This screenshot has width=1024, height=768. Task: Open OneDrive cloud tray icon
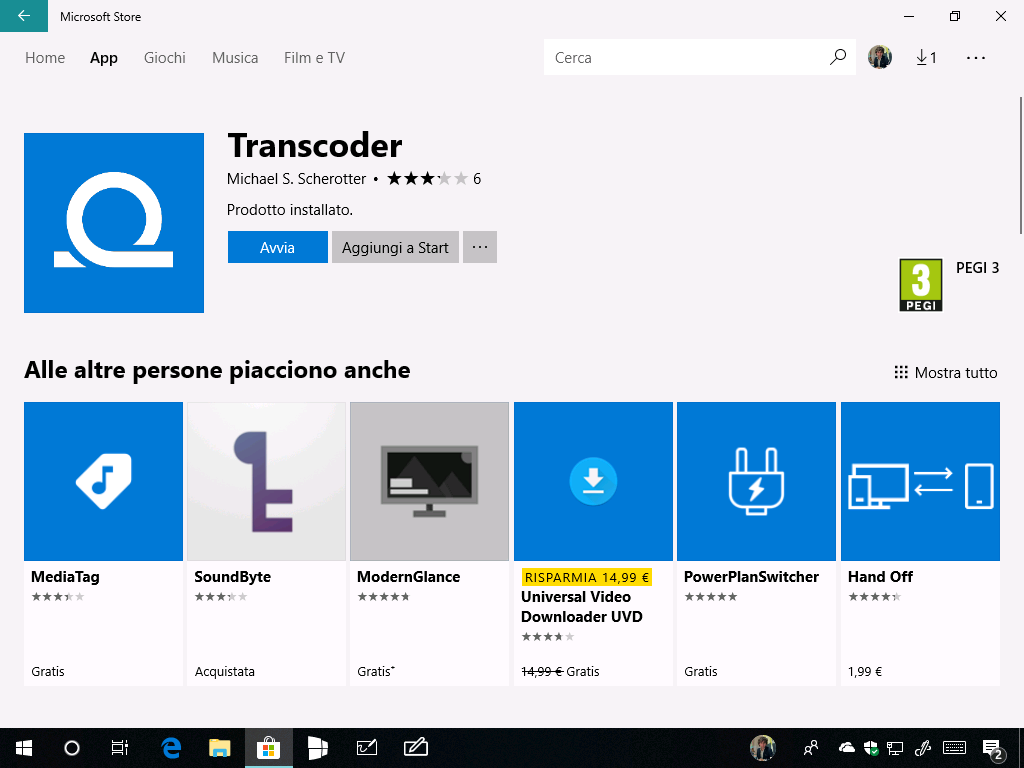[847, 748]
